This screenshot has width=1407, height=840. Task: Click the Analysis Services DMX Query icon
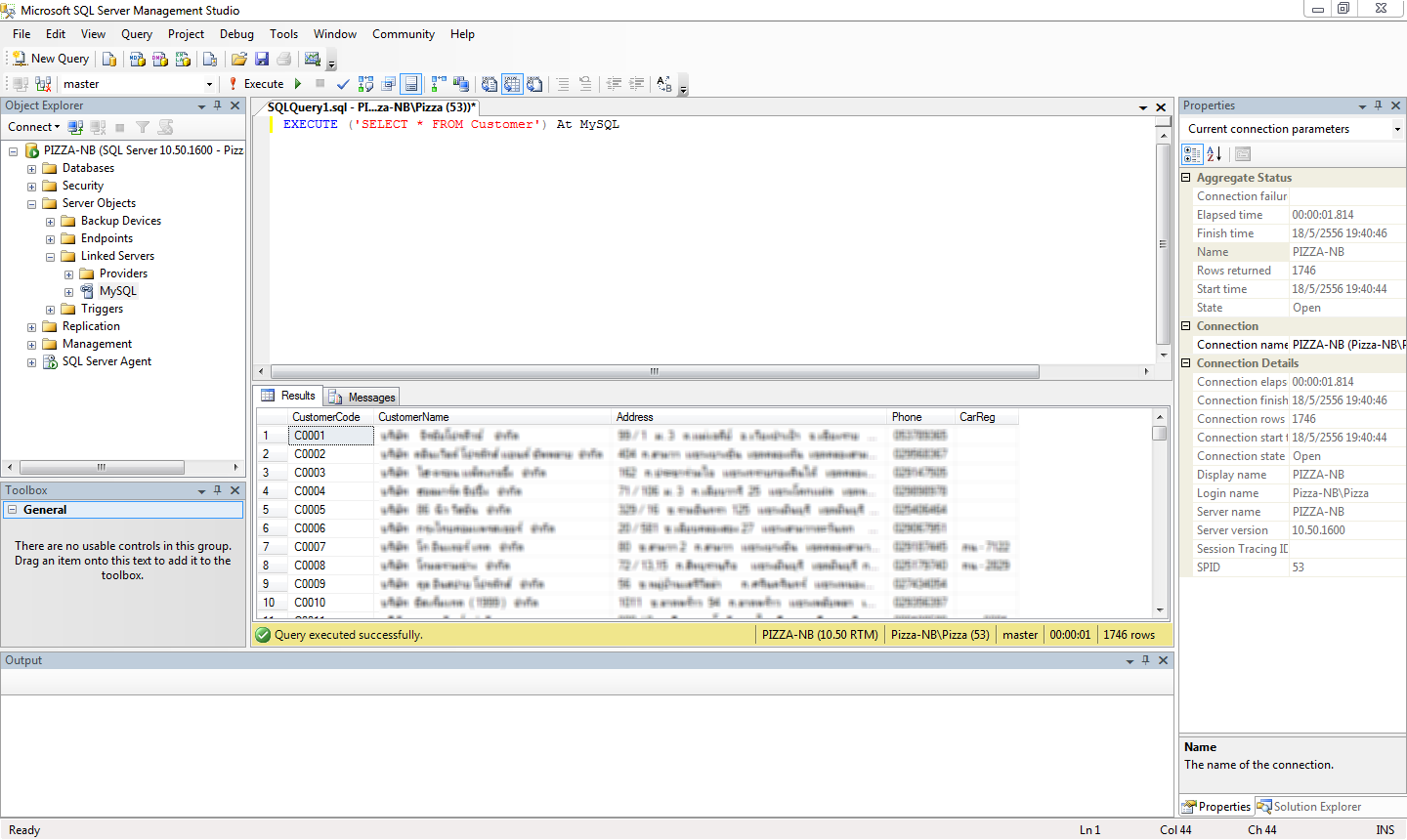pos(160,59)
